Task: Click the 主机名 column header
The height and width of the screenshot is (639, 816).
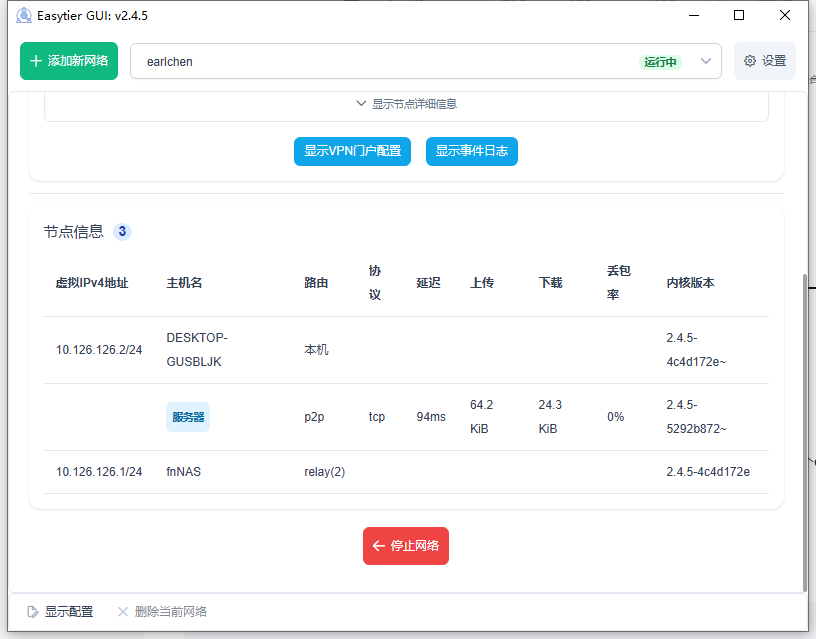Action: click(184, 283)
